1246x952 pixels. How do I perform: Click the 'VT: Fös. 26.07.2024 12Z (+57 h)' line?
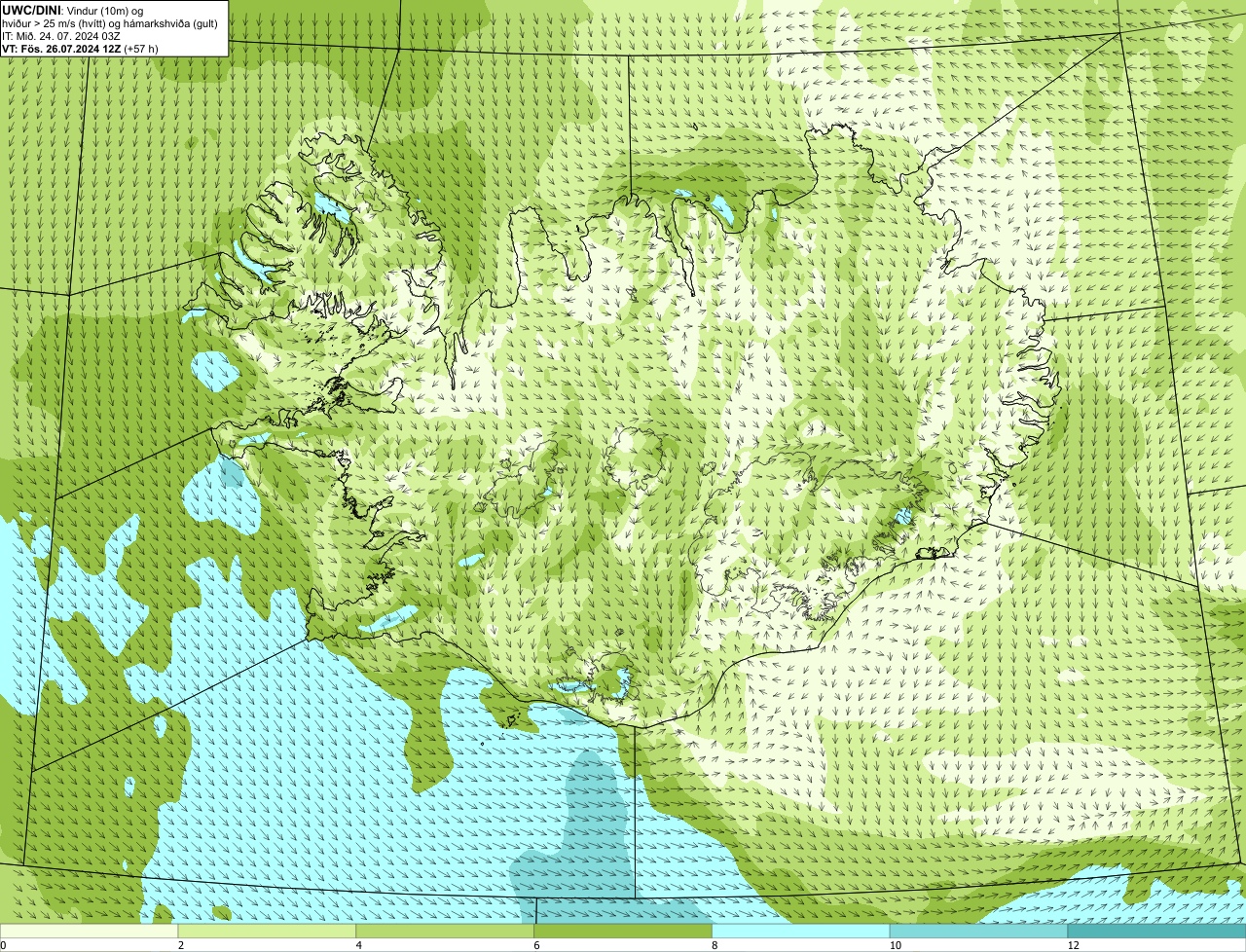tap(80, 48)
